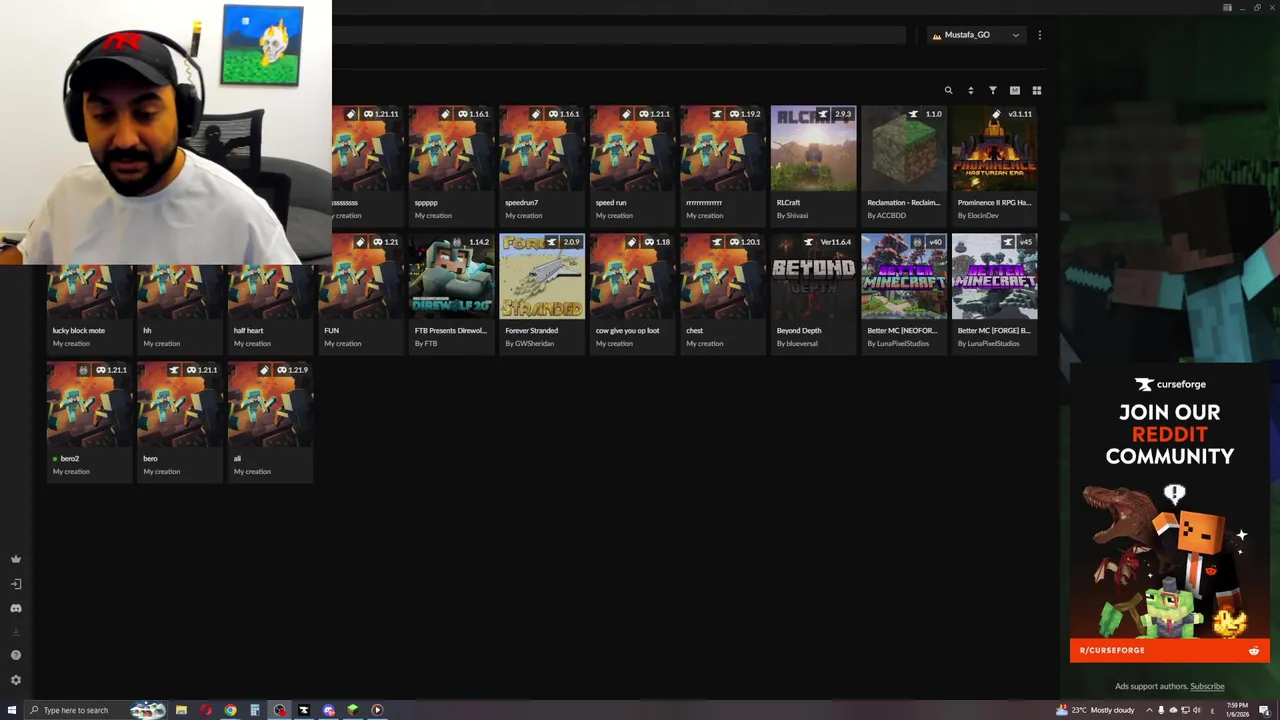Open the Calculator taskbar icon
This screenshot has width=1280, height=720.
(255, 710)
